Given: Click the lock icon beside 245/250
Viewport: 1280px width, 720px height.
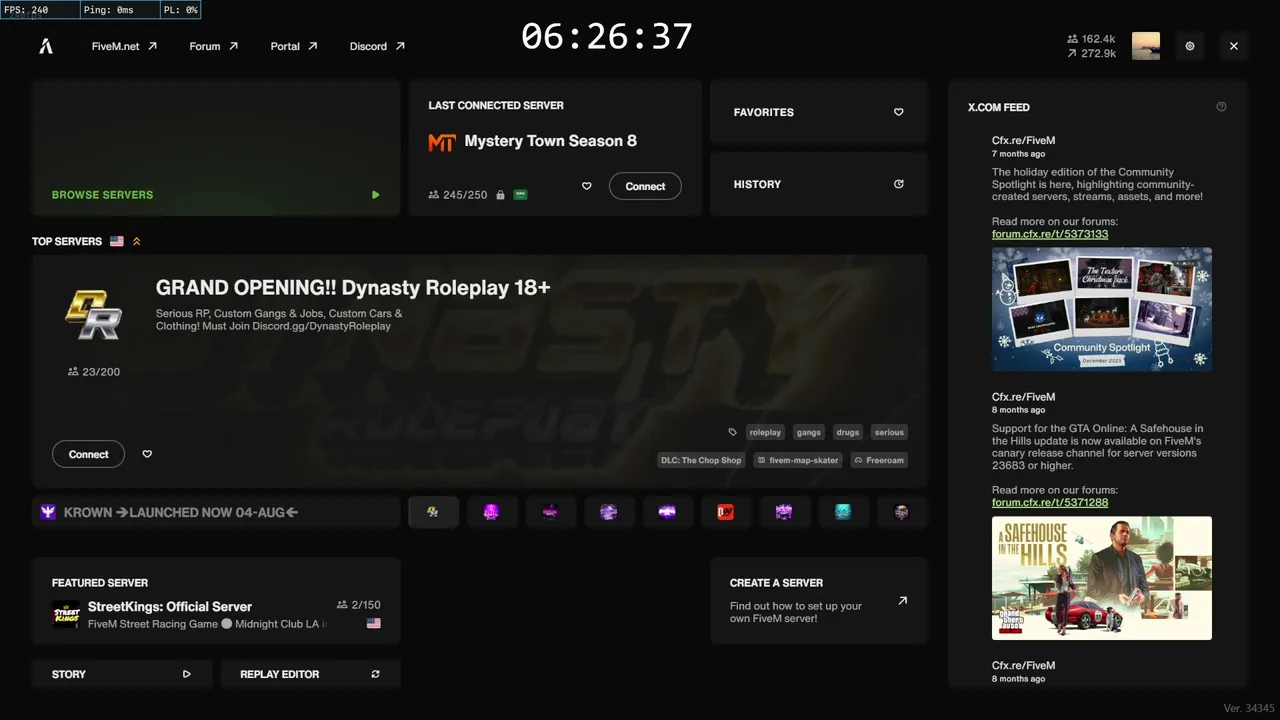Looking at the screenshot, I should tap(500, 195).
